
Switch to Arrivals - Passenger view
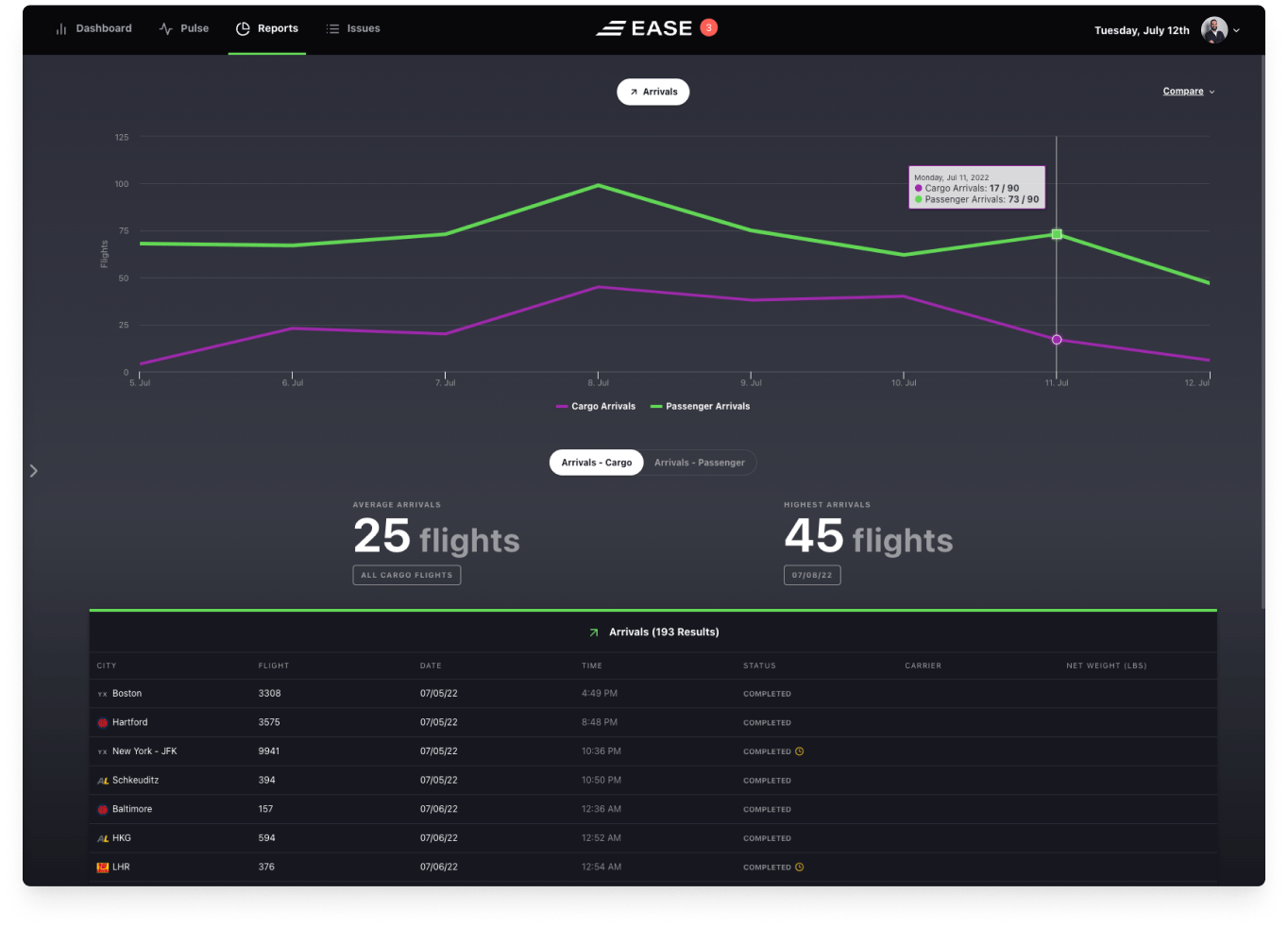coord(700,462)
